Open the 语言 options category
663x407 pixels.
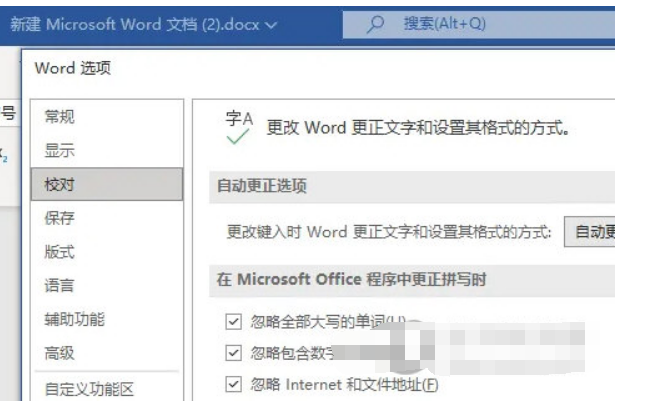pos(107,286)
